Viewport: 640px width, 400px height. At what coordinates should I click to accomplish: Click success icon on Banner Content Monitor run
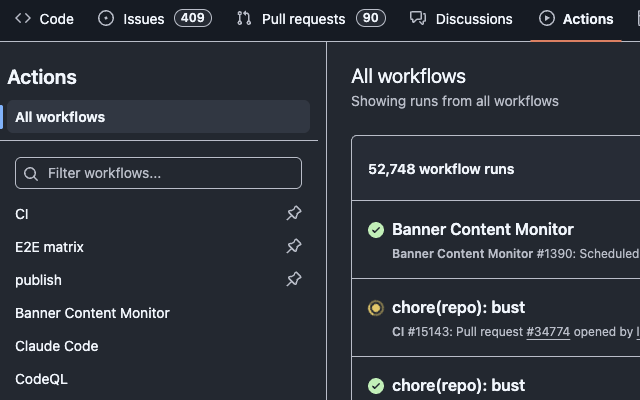tap(376, 230)
